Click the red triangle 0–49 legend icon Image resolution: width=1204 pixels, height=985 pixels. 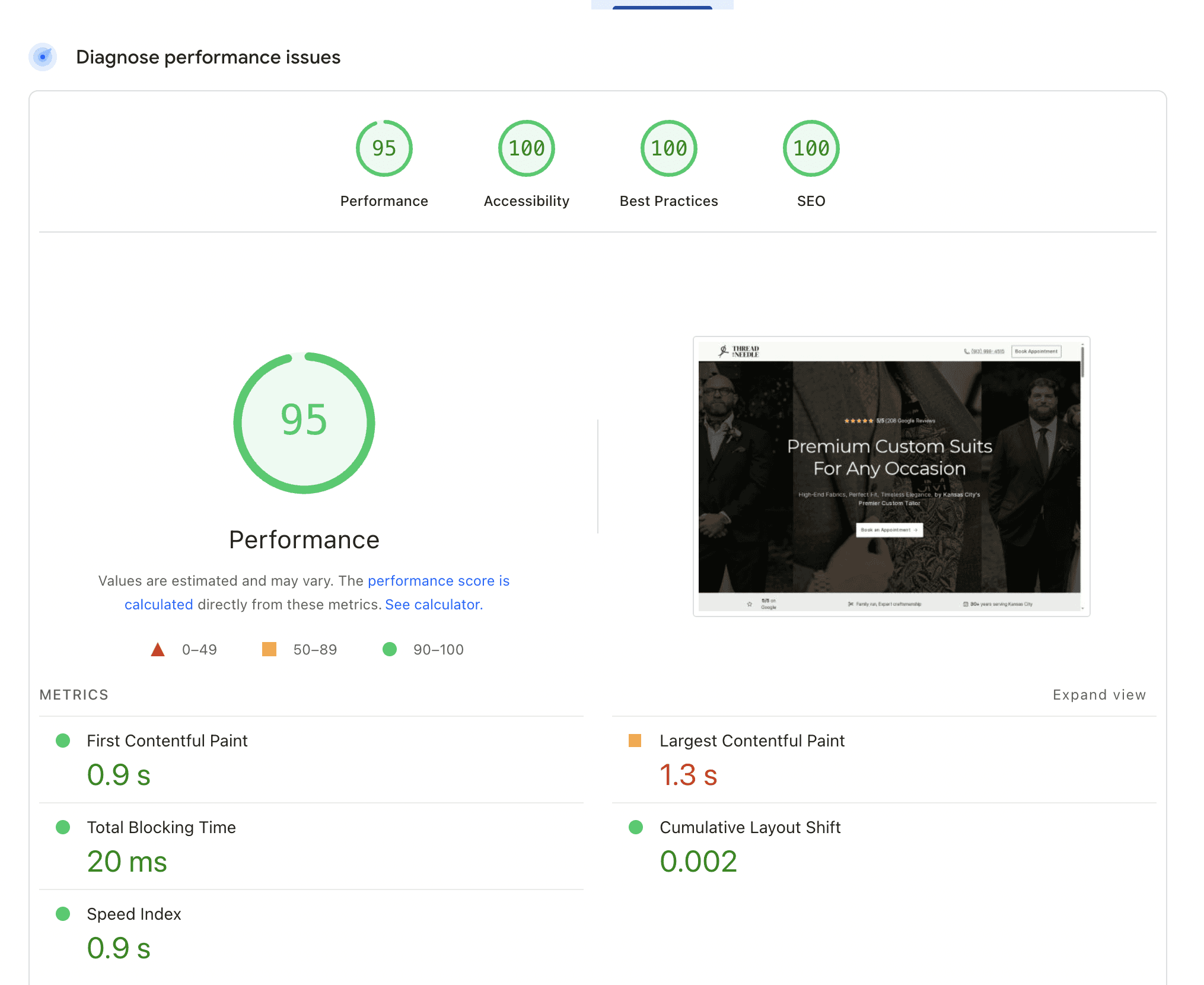pos(158,650)
